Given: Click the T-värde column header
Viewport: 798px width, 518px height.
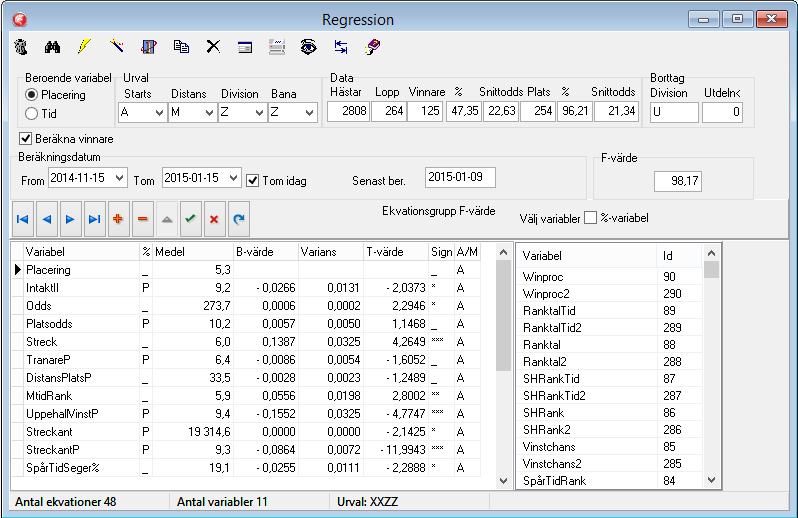Looking at the screenshot, I should pos(396,252).
